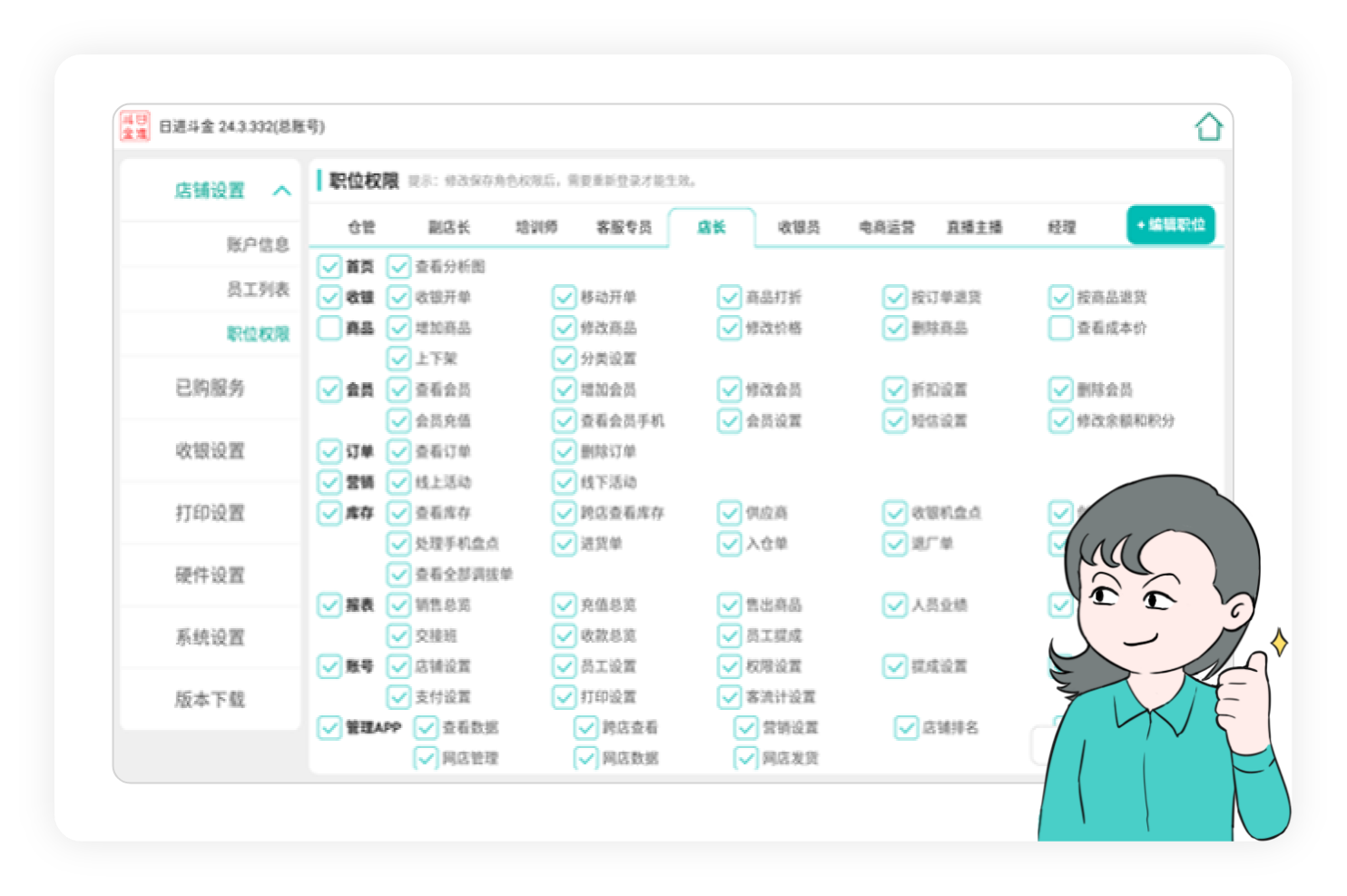The height and width of the screenshot is (896, 1347).
Task: Check the unchecked 商品 group checkbox
Action: (329, 329)
